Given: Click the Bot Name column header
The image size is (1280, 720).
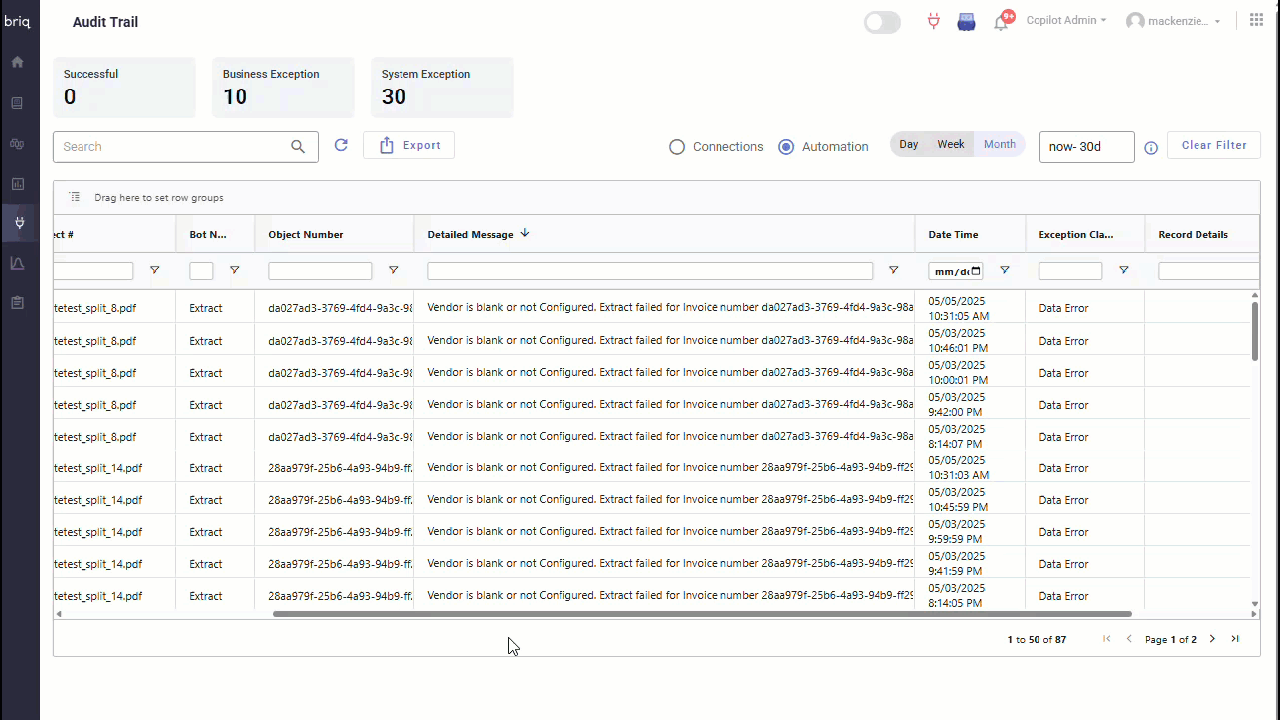Looking at the screenshot, I should pyautogui.click(x=208, y=234).
